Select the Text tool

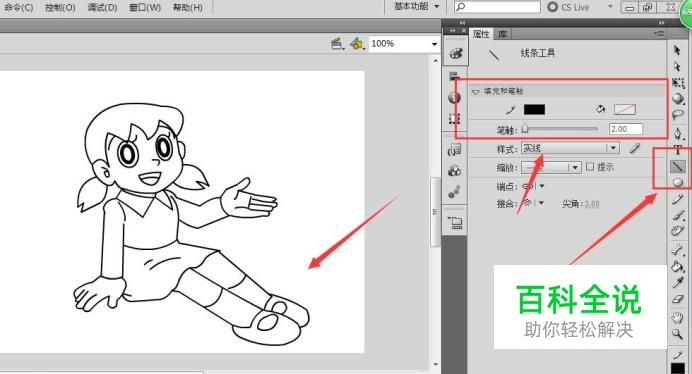tap(678, 151)
